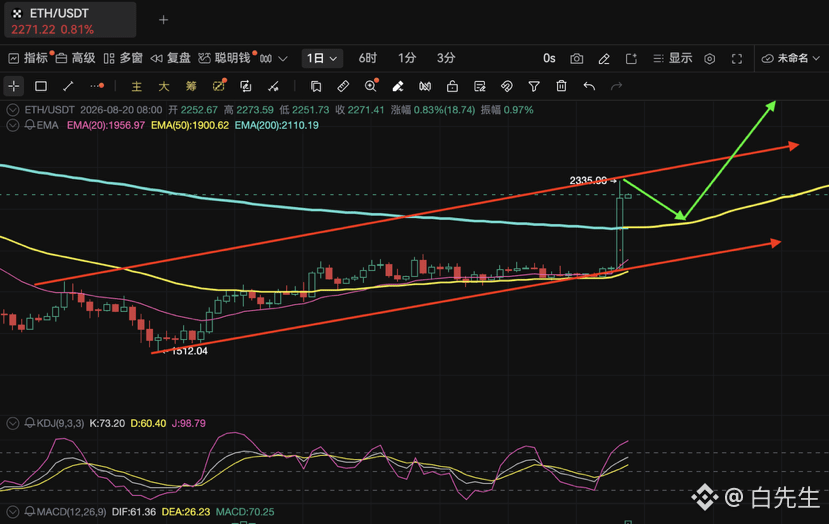This screenshot has width=829, height=524.
Task: Switch to the 6时 timeframe
Action: (368, 58)
